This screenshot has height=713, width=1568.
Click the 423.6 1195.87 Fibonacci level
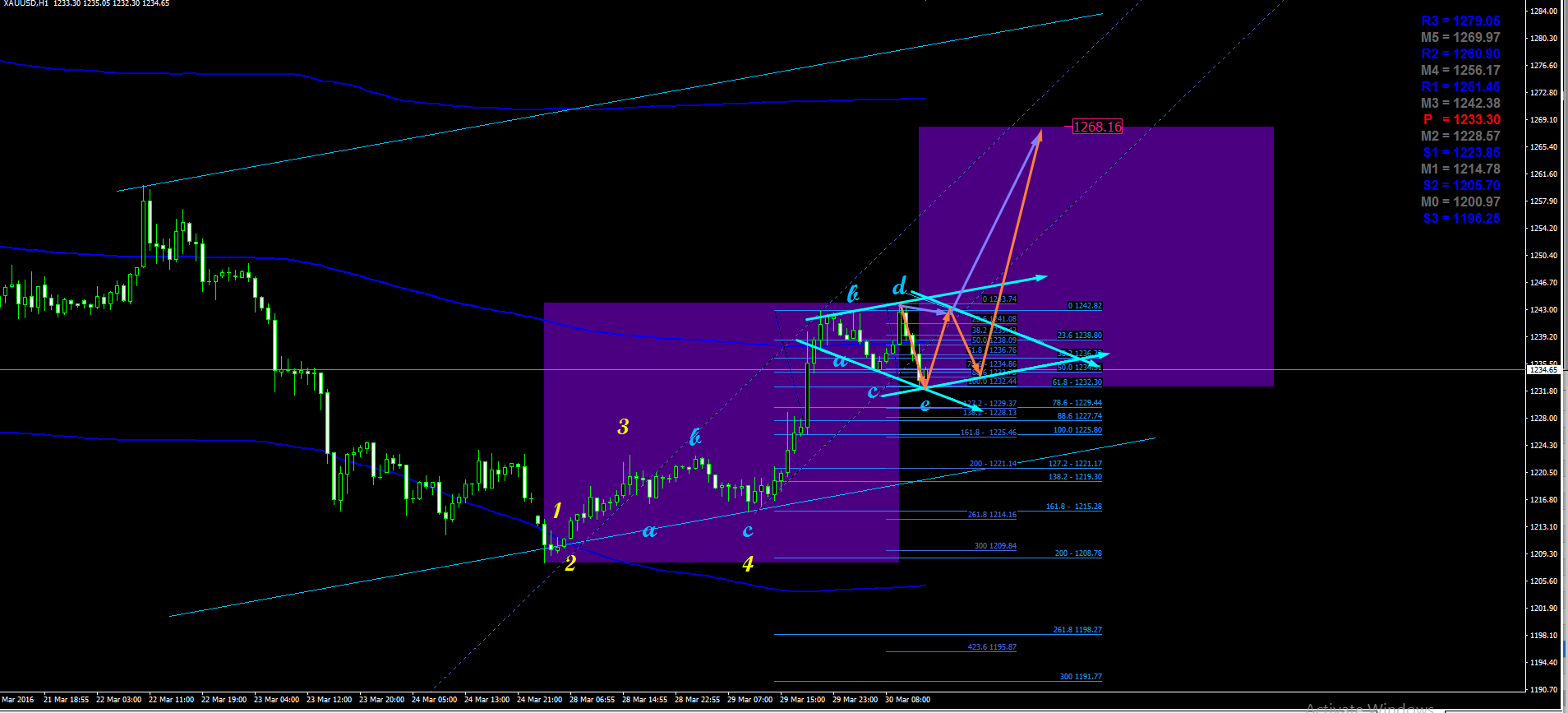pyautogui.click(x=992, y=647)
